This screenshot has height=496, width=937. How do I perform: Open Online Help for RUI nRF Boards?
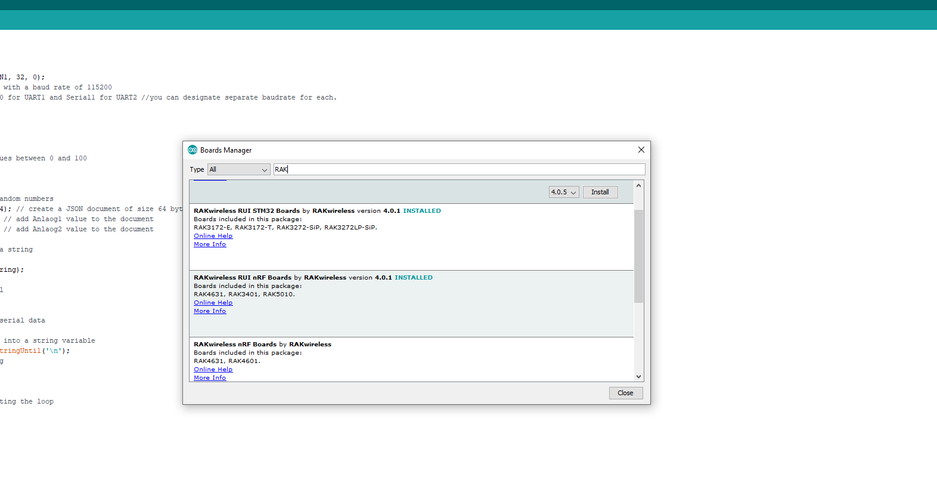coord(213,303)
